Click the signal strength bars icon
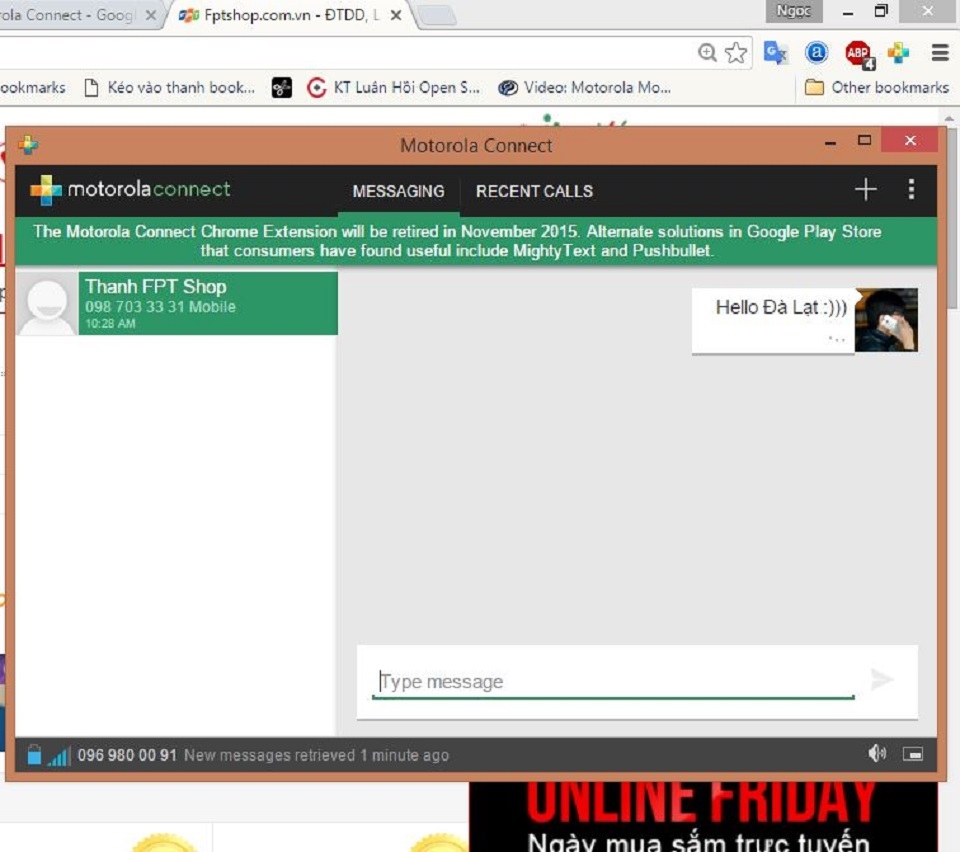 [x=59, y=757]
